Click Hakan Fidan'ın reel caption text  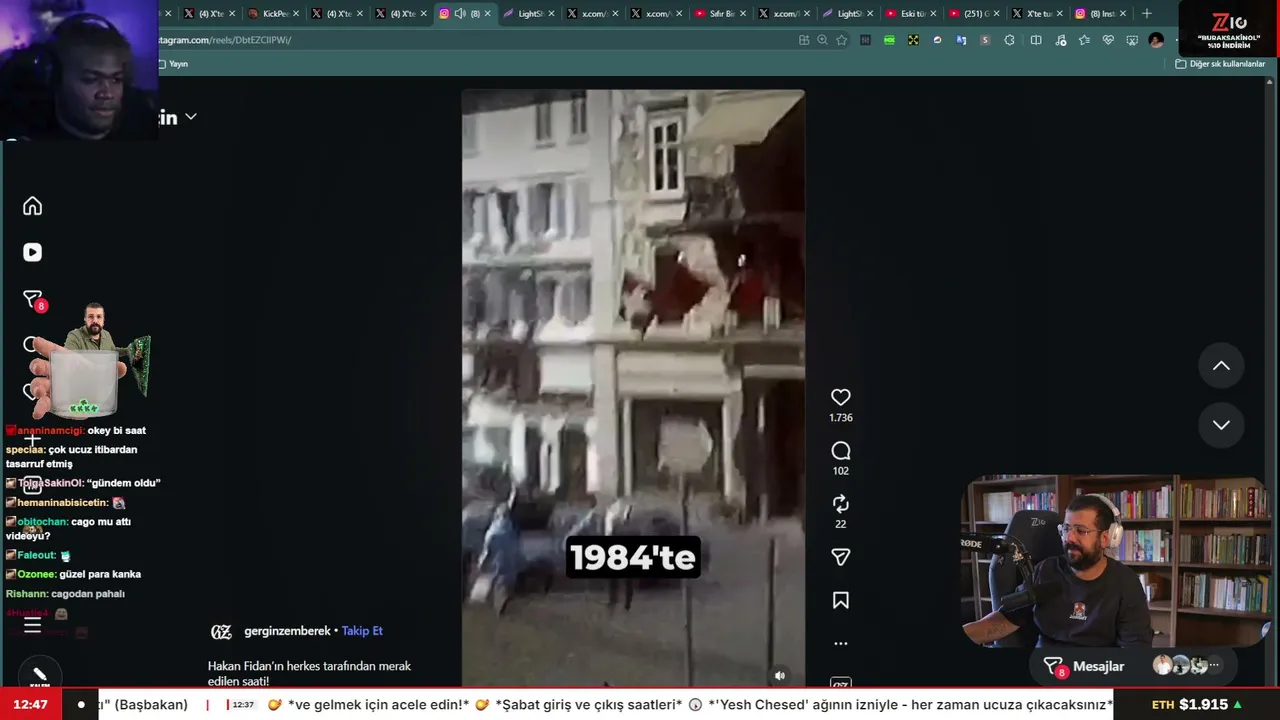309,673
